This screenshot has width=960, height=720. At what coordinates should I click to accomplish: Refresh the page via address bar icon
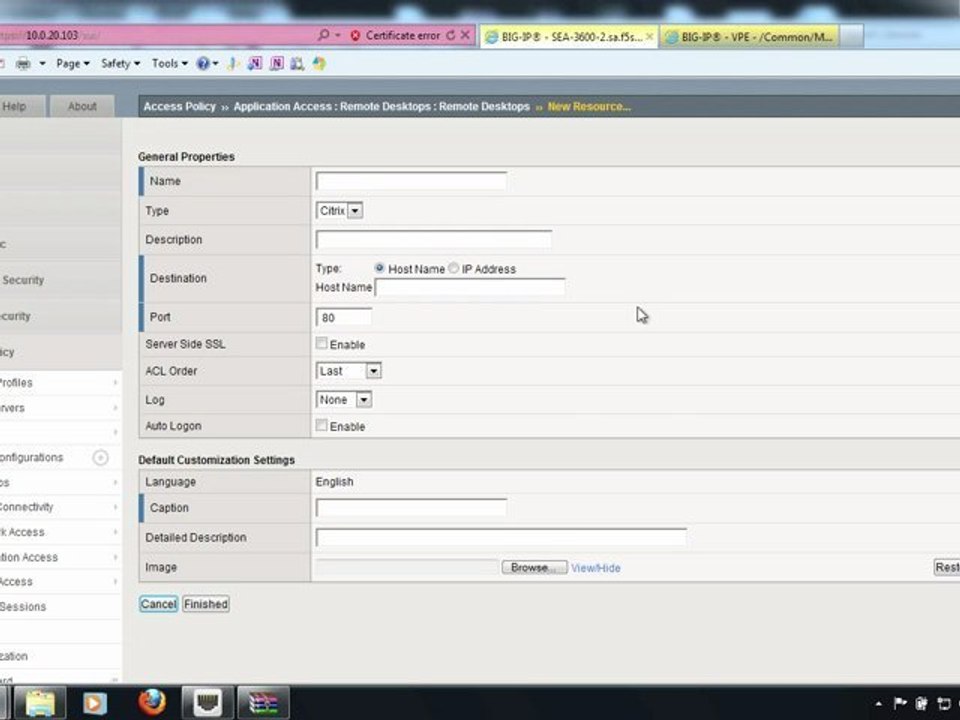click(x=451, y=36)
